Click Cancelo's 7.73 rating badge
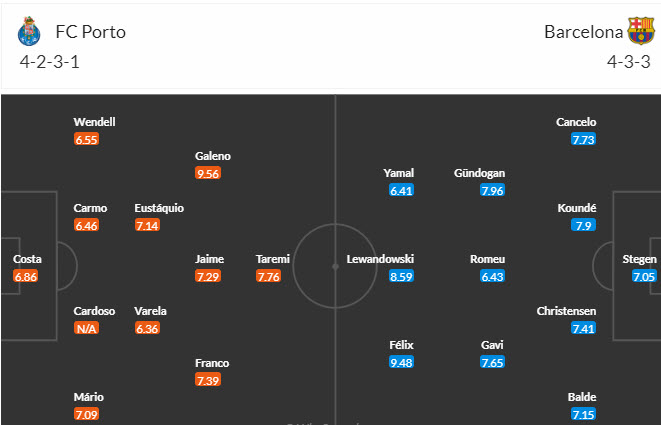Screen dimensions: 661x425 tap(583, 139)
